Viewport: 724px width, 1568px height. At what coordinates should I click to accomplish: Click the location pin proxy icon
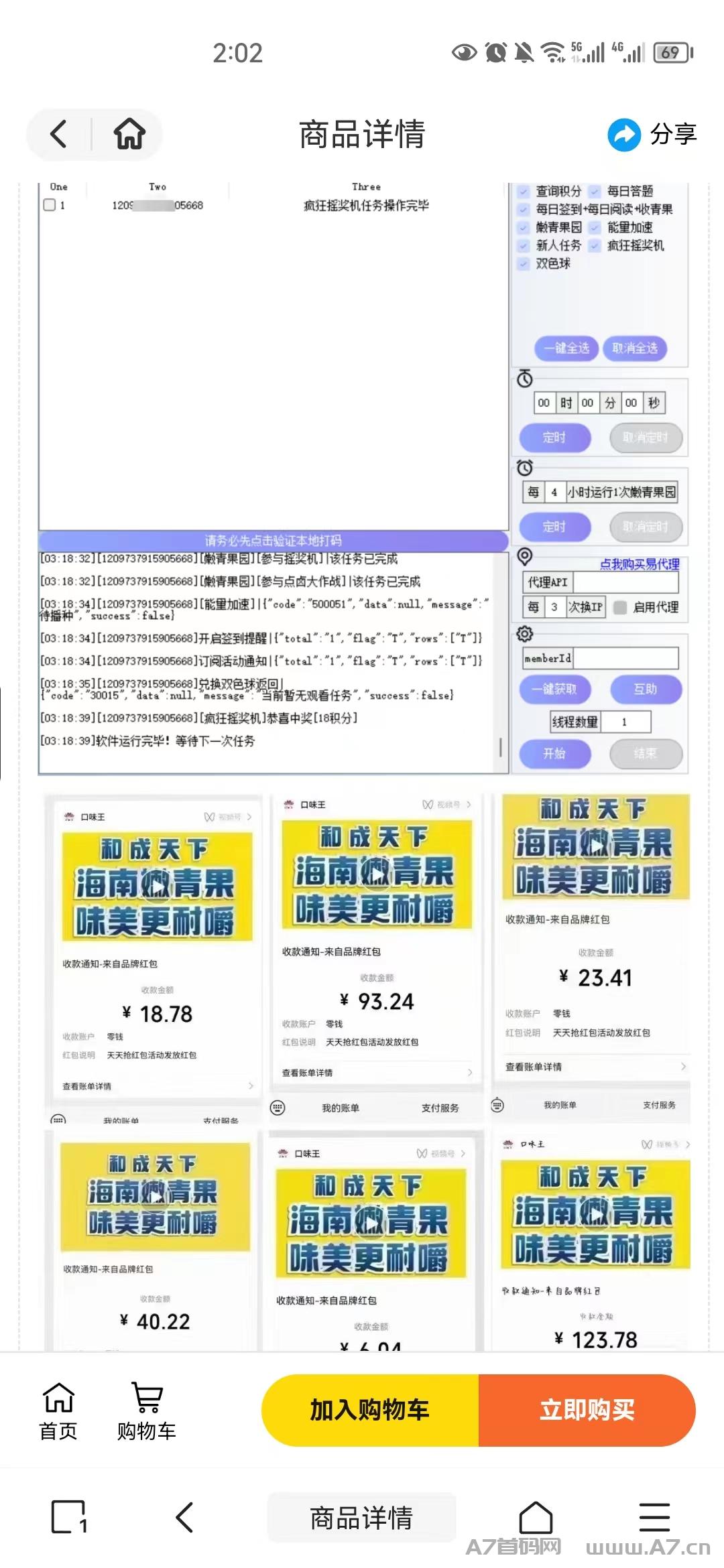coord(525,556)
